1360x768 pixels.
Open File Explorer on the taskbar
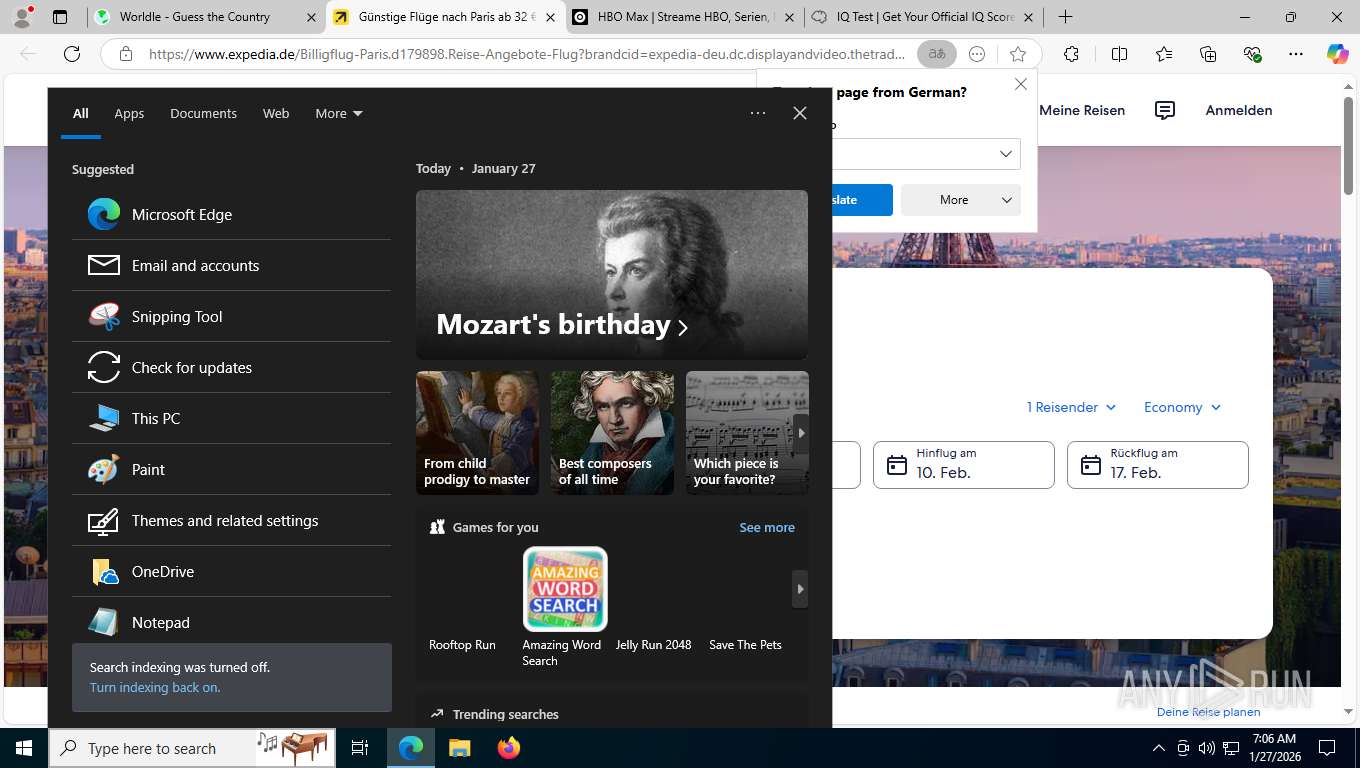tap(459, 748)
